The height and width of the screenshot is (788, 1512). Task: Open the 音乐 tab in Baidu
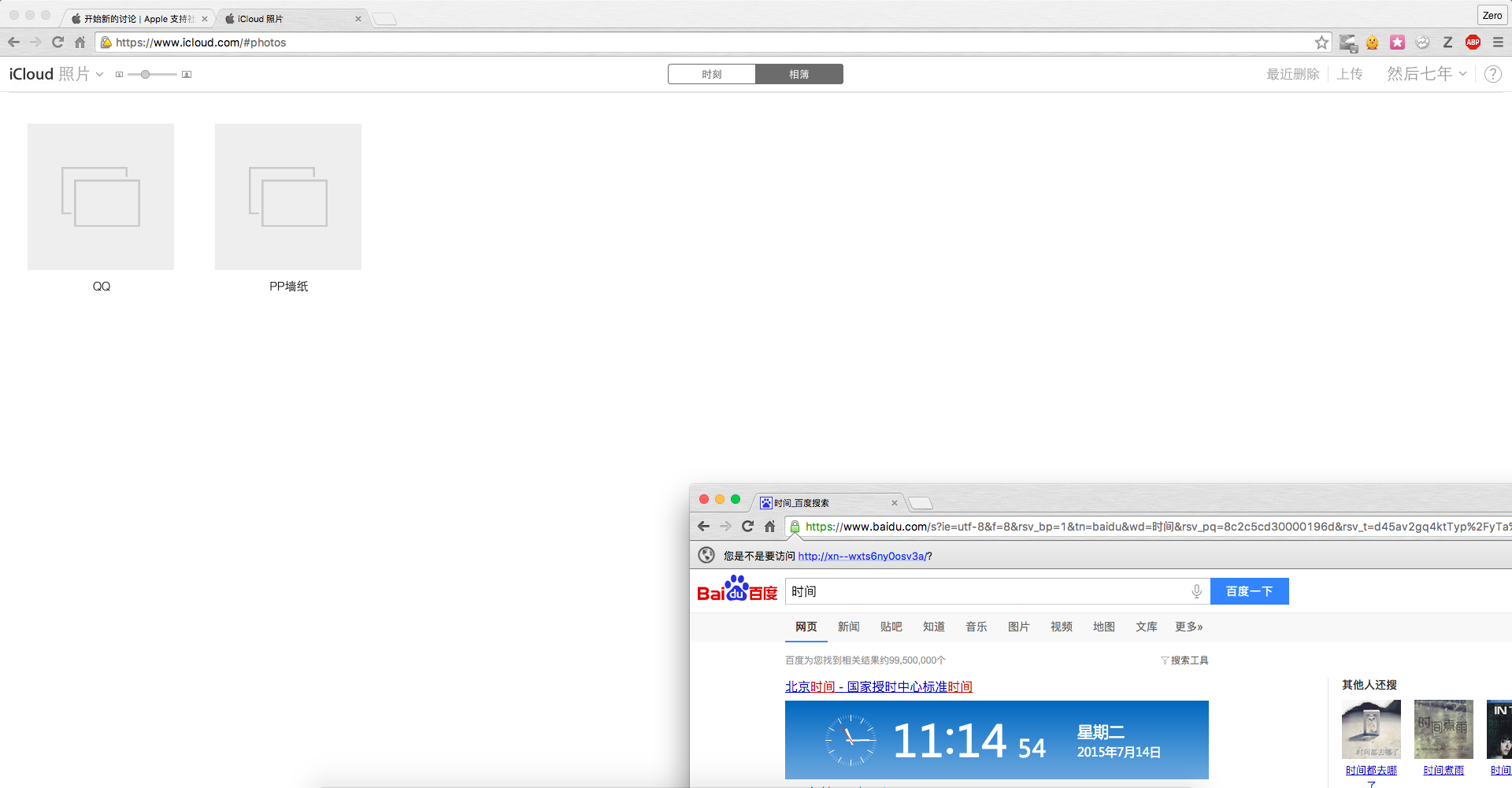(976, 627)
